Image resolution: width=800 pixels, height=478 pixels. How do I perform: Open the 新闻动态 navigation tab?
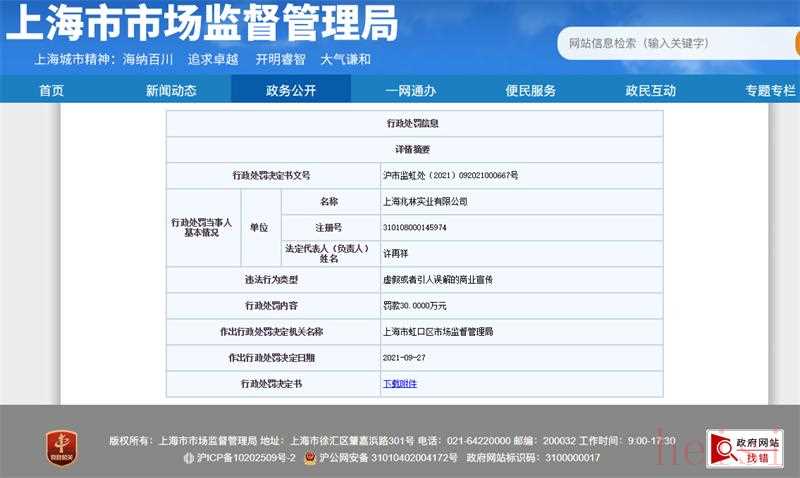171,90
